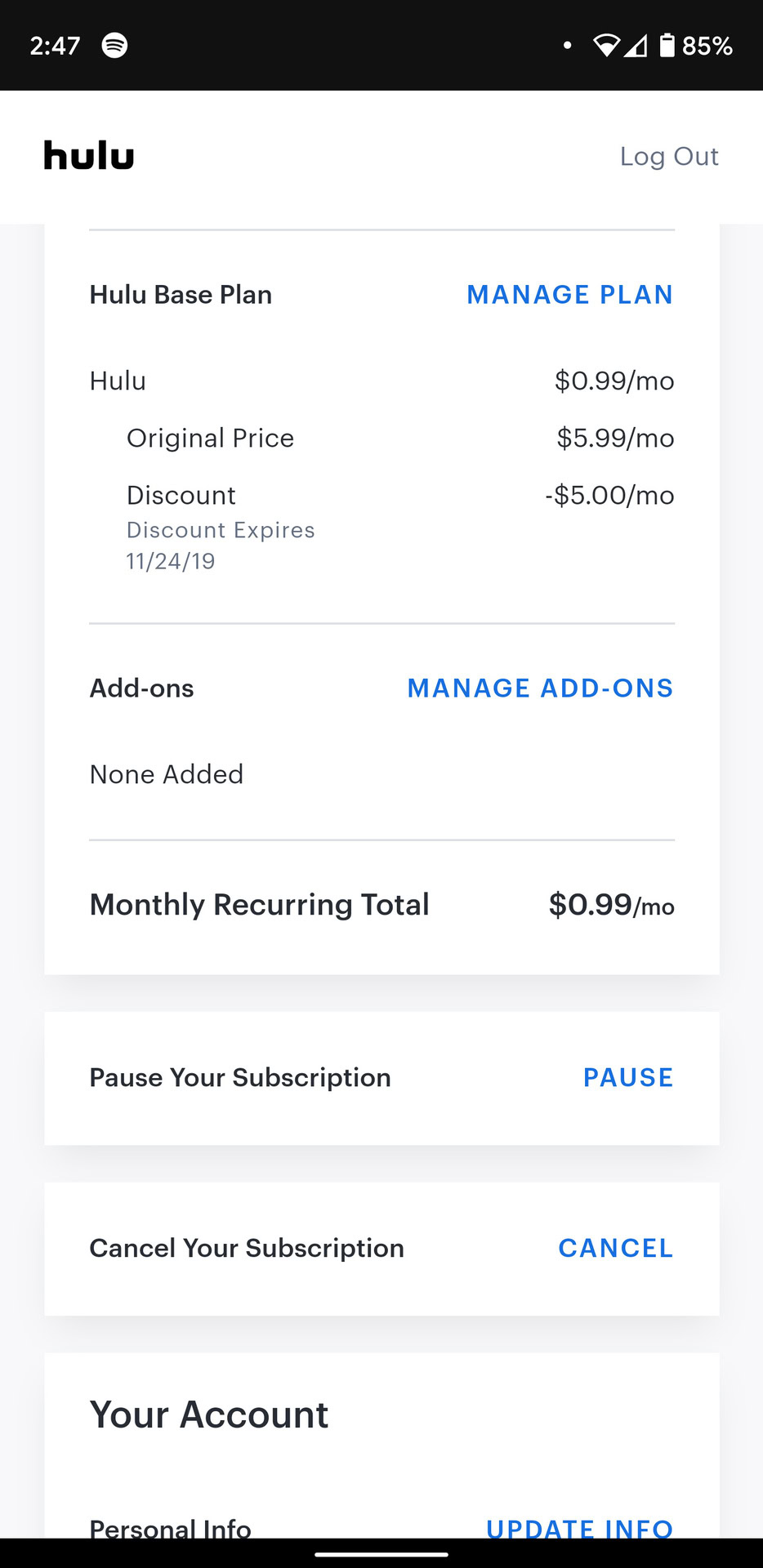
Task: Tap the cellular signal icon
Action: pyautogui.click(x=636, y=46)
